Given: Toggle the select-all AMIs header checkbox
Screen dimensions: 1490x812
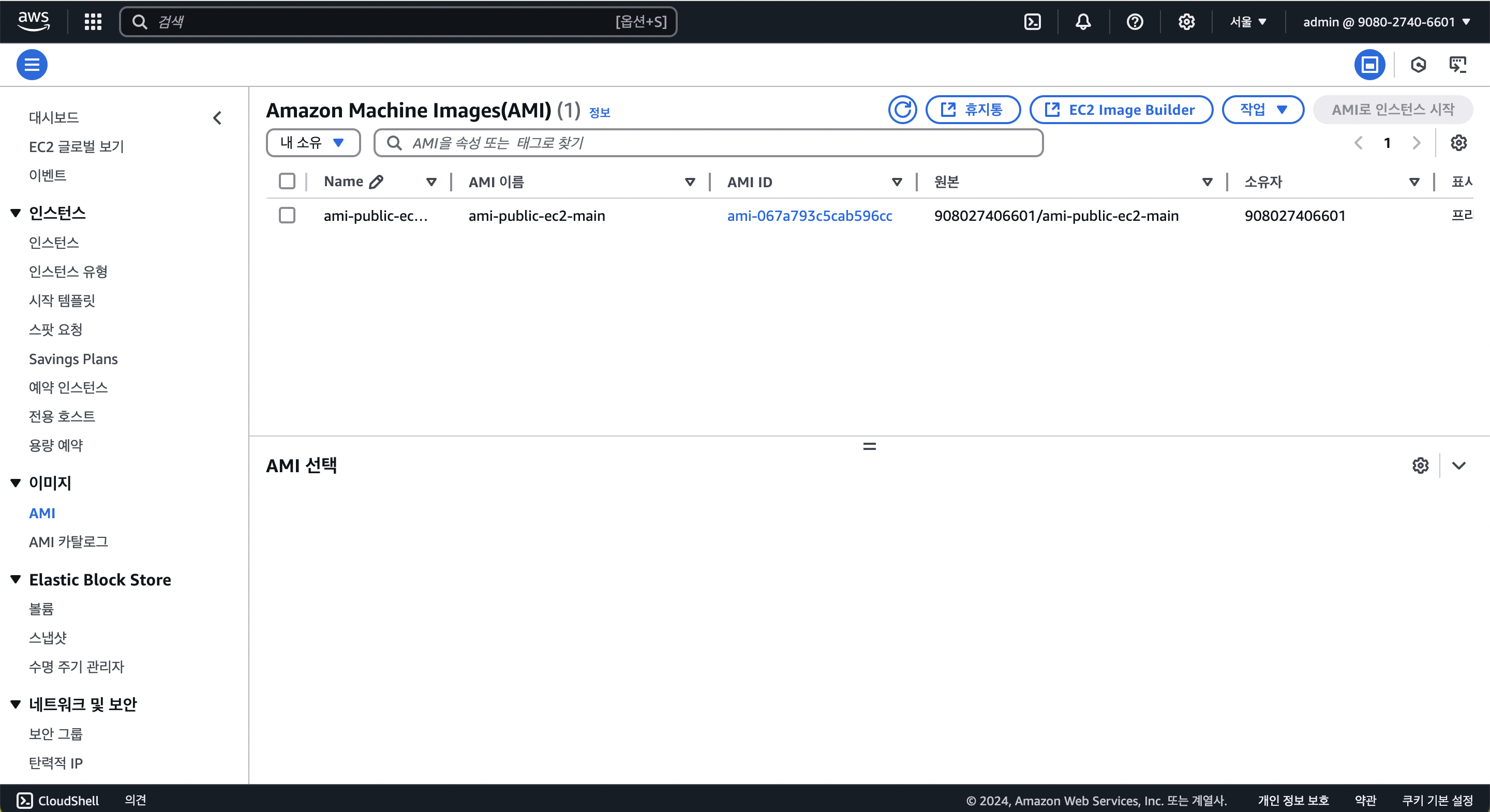Looking at the screenshot, I should (287, 182).
